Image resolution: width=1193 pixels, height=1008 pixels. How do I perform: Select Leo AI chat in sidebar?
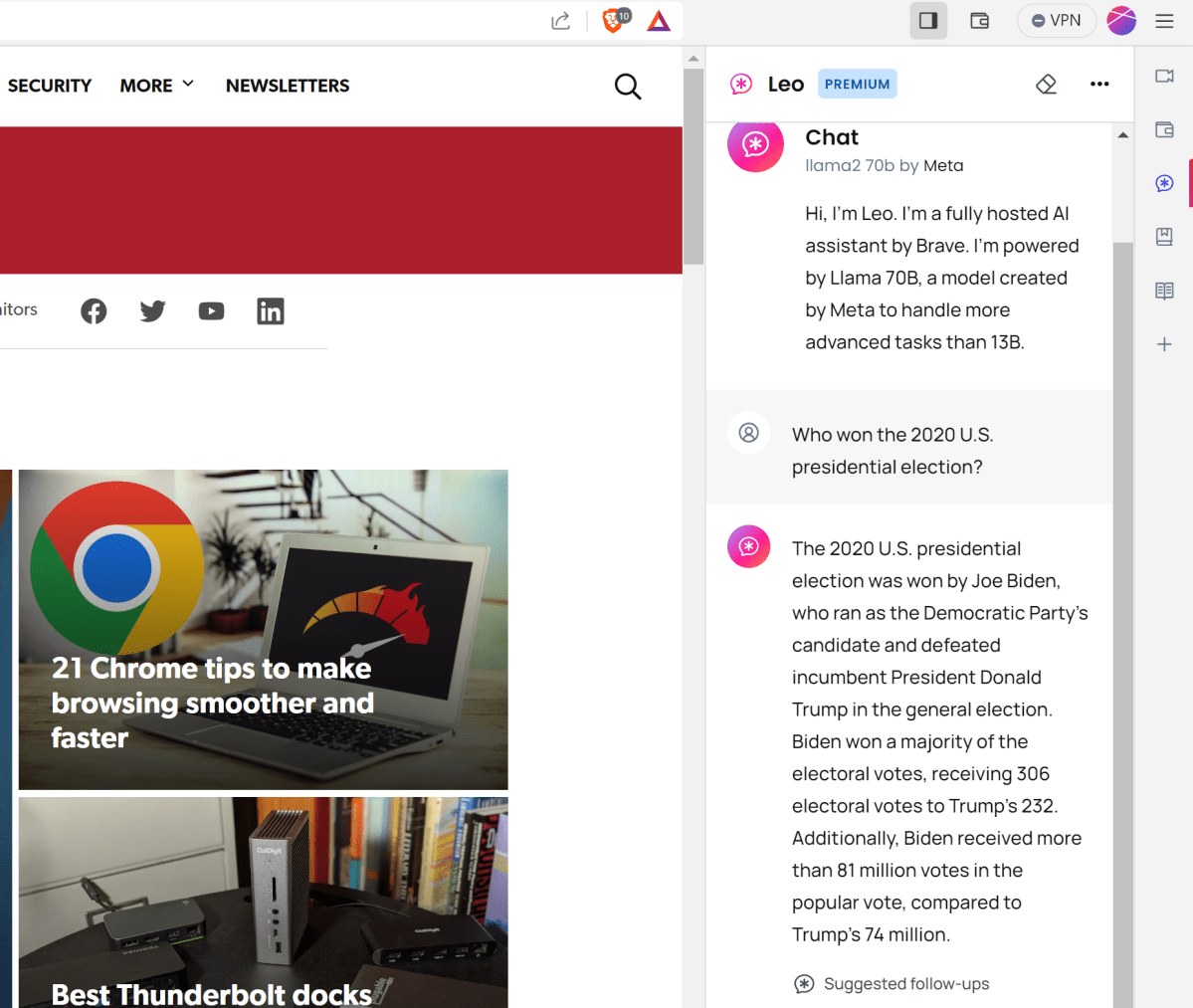point(1164,183)
